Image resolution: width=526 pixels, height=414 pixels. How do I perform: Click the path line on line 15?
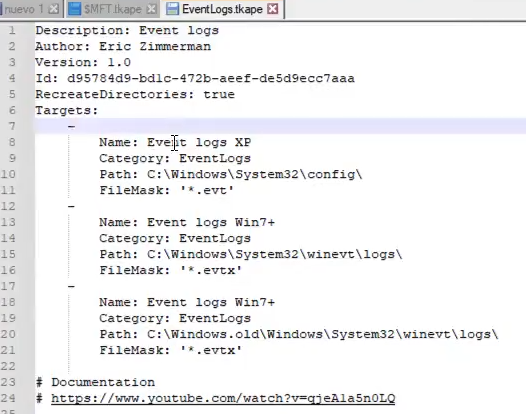(x=251, y=254)
